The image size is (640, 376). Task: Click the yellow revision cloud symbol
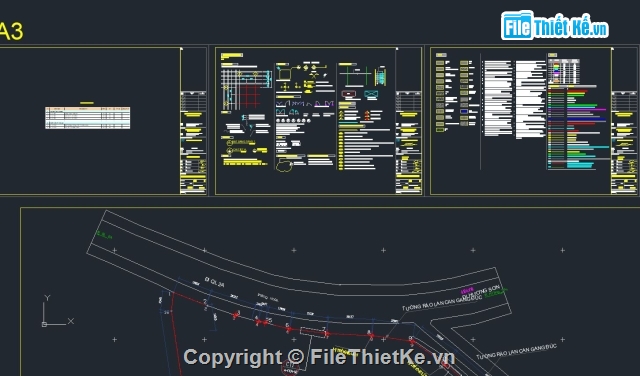[x=284, y=166]
